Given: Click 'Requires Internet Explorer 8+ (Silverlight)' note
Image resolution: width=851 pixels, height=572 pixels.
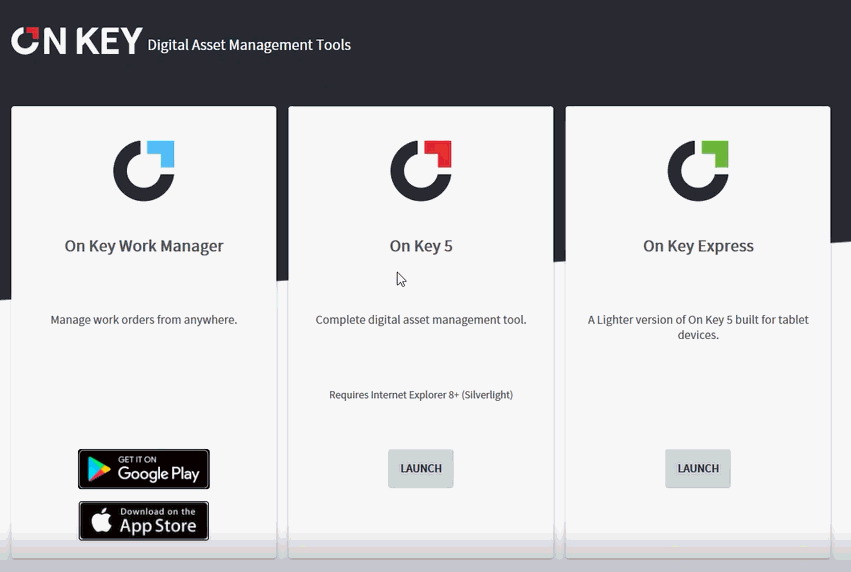Looking at the screenshot, I should tap(421, 395).
